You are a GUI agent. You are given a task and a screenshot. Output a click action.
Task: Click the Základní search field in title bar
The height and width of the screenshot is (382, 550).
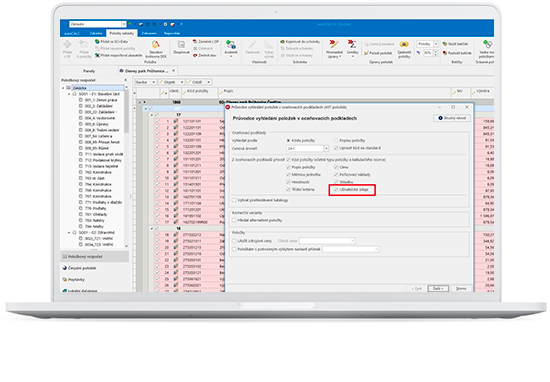[98, 24]
